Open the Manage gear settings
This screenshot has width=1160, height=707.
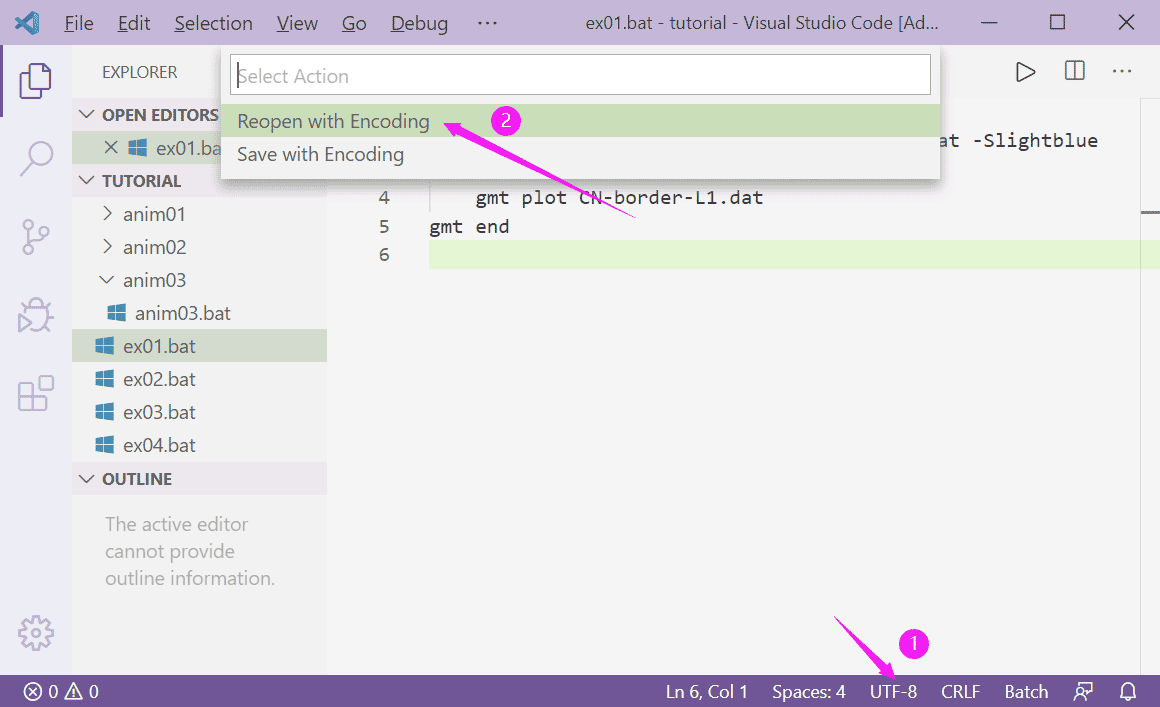[36, 633]
